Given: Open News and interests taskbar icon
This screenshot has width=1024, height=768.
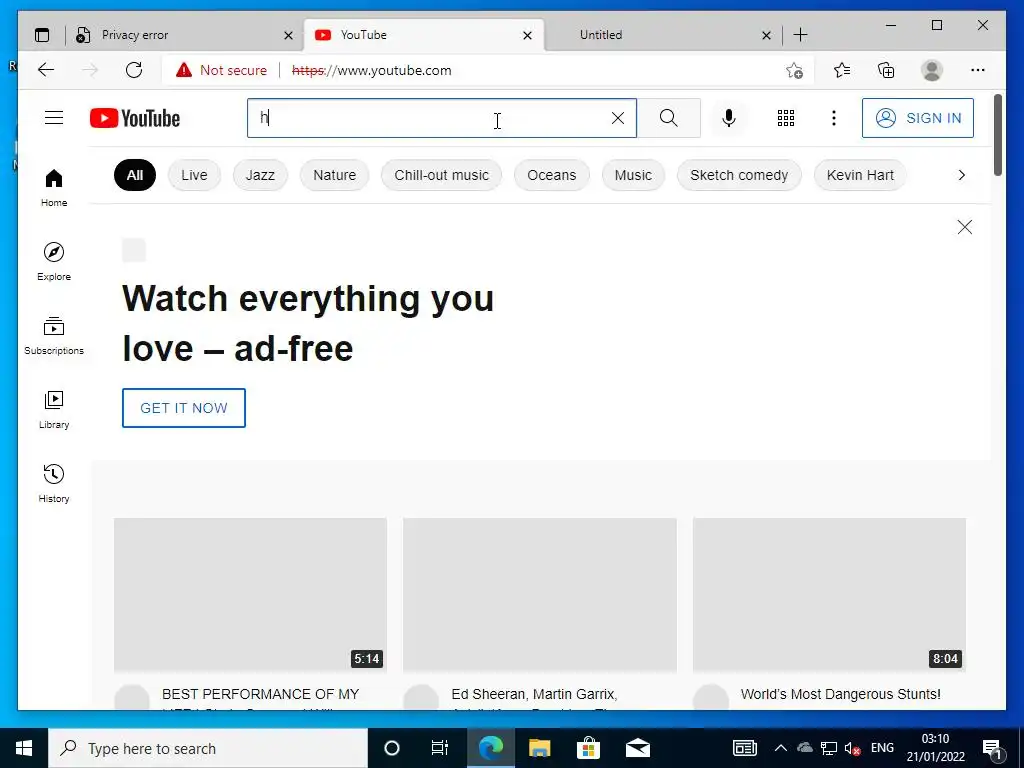Looking at the screenshot, I should pyautogui.click(x=744, y=748).
